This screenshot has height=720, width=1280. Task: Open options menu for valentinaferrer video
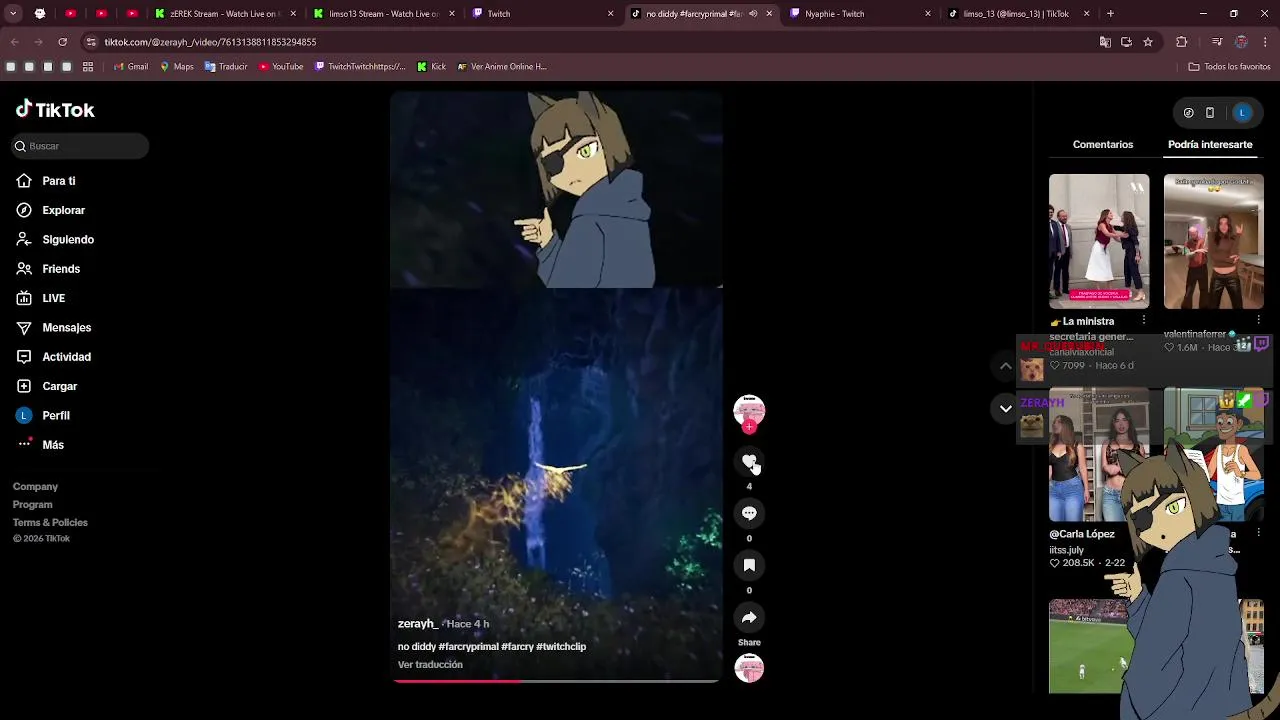pyautogui.click(x=1258, y=320)
